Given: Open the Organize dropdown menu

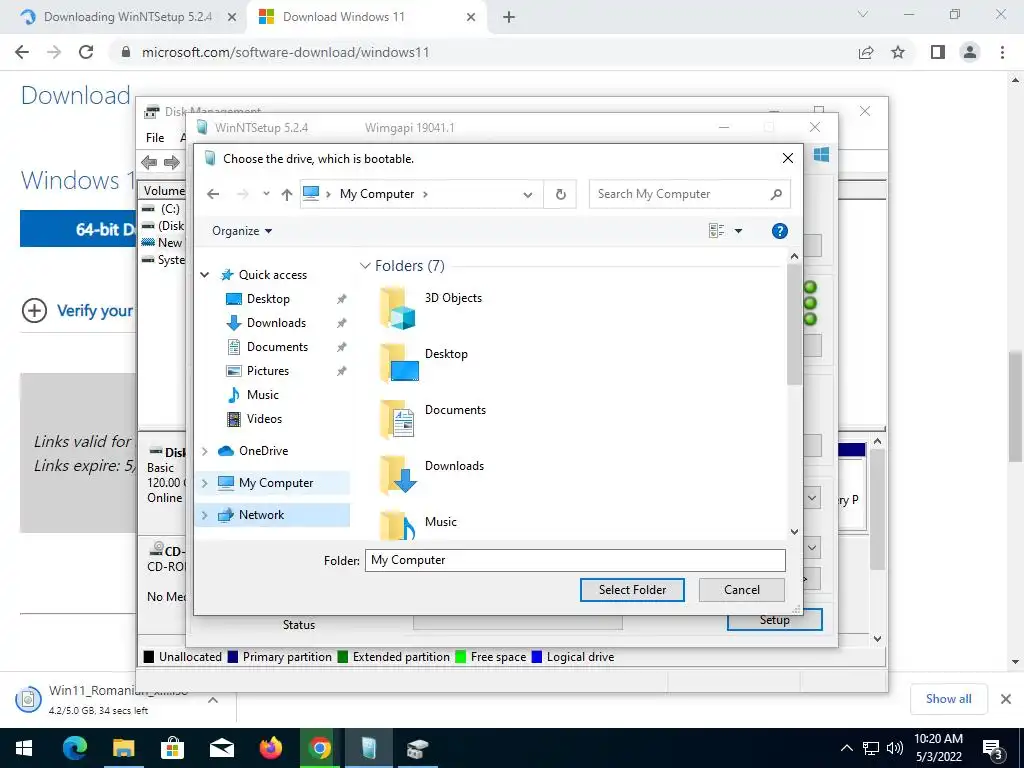Looking at the screenshot, I should pos(242,231).
